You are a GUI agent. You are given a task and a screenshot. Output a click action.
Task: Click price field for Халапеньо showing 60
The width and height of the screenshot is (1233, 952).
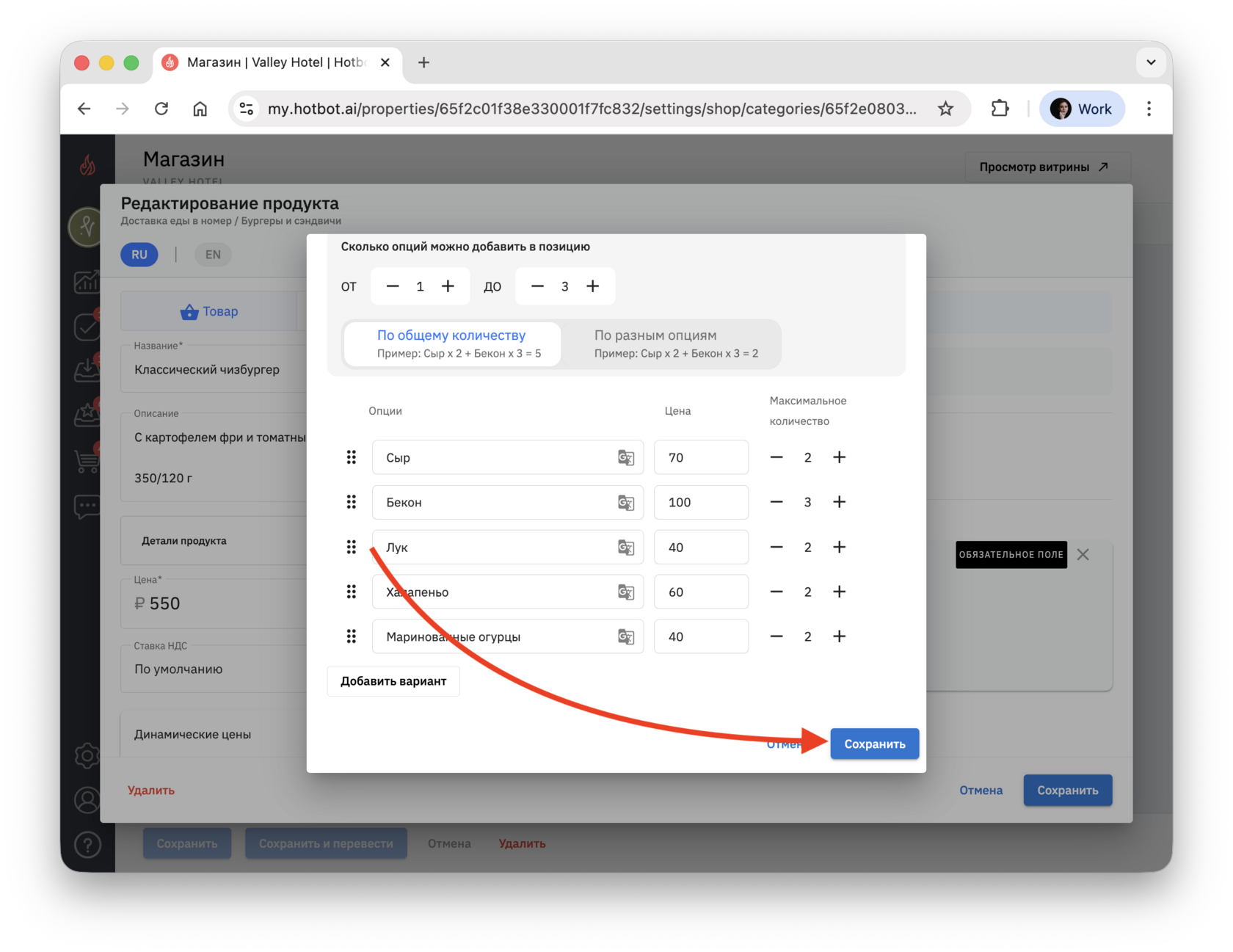click(x=701, y=592)
